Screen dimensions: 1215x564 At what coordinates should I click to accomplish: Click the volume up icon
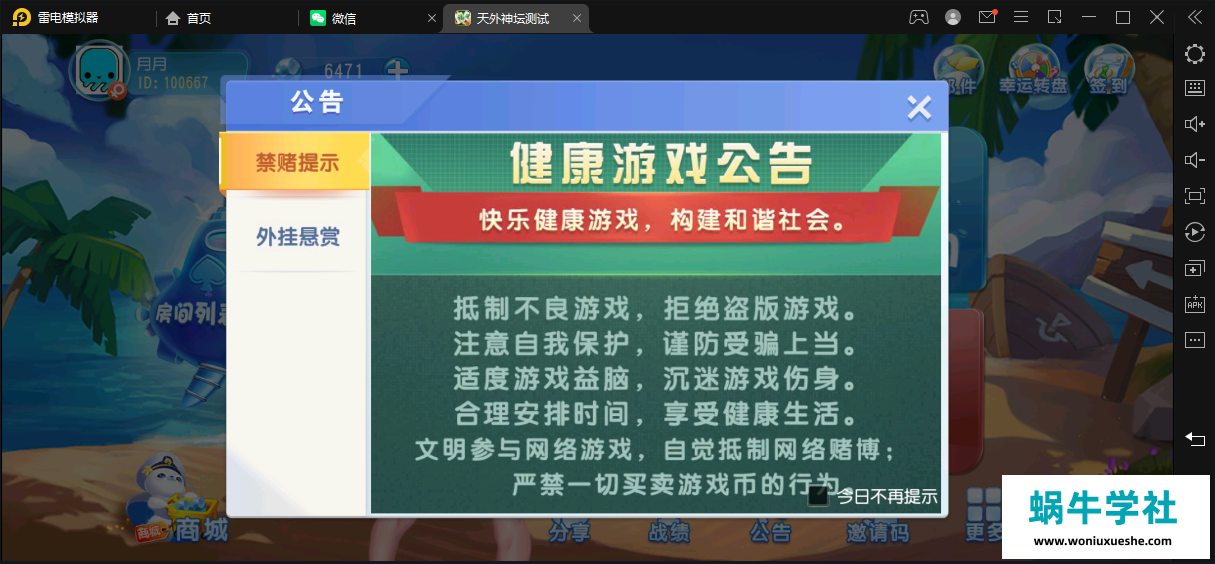click(1194, 124)
